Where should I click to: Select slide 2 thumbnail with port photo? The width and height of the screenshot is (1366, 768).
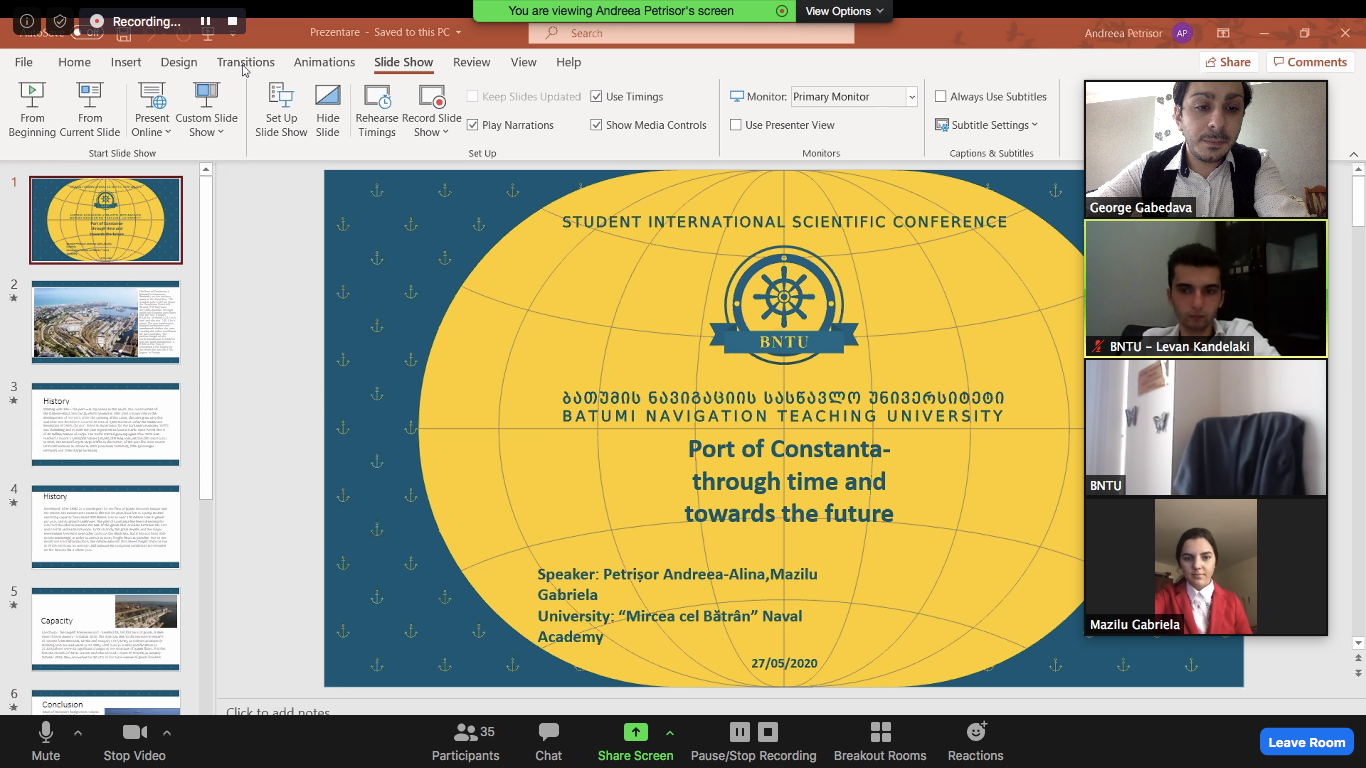pos(106,322)
